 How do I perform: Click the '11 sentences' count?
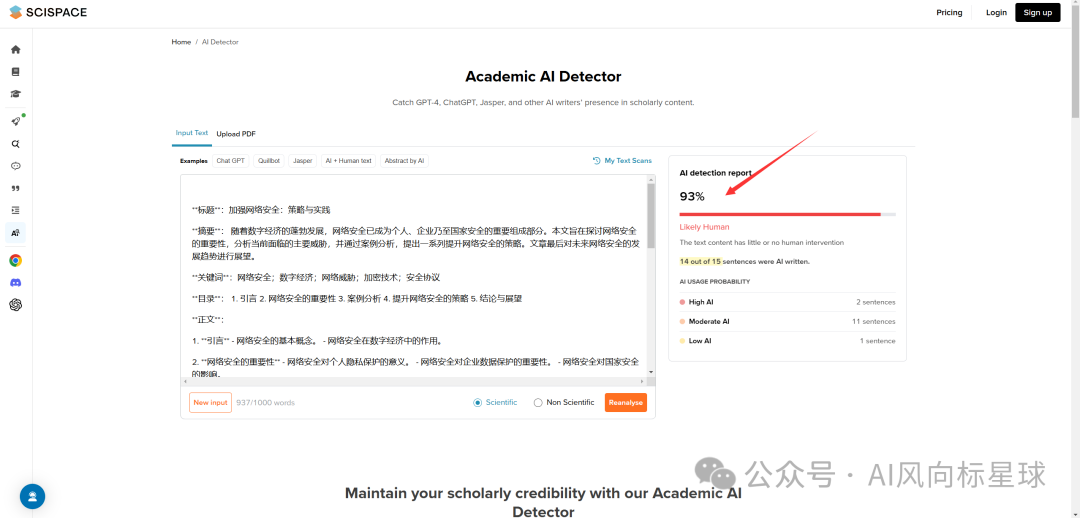click(x=874, y=321)
